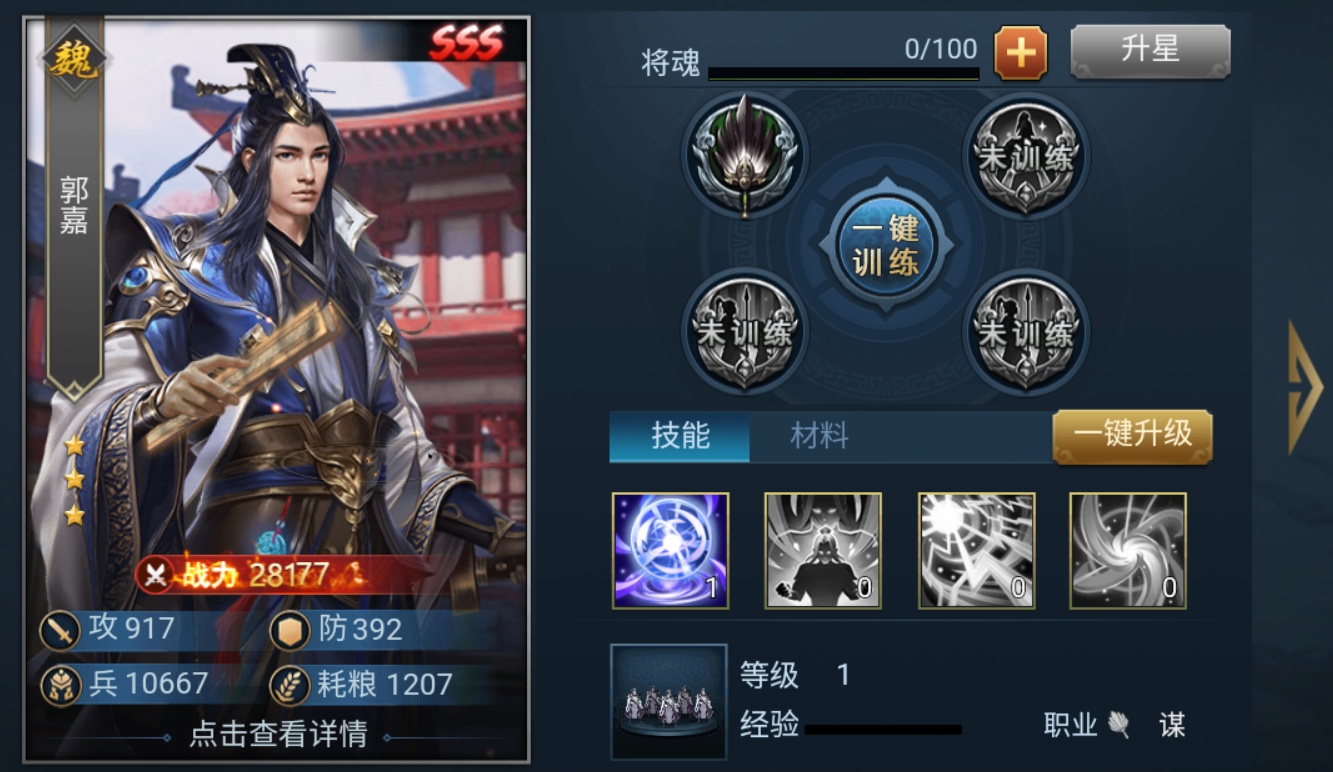Image resolution: width=1333 pixels, height=772 pixels.
Task: Click the orange plus button near 将魂
Action: click(1020, 53)
